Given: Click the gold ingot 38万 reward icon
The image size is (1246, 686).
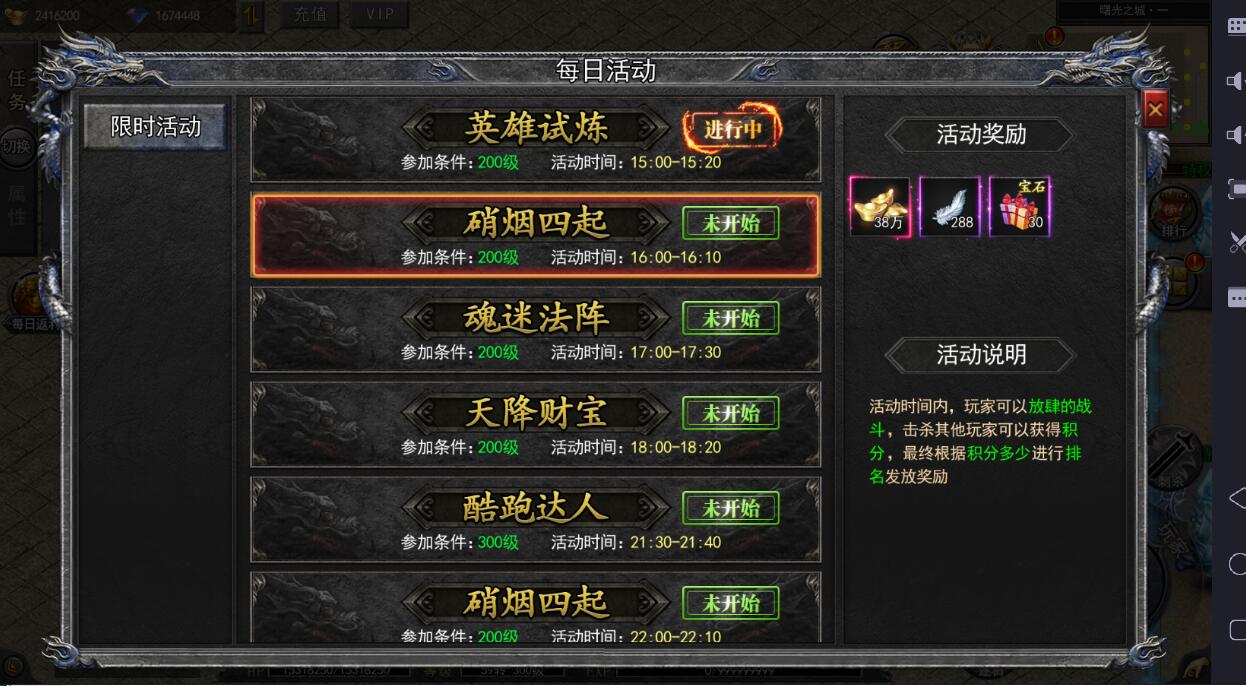Looking at the screenshot, I should click(880, 206).
